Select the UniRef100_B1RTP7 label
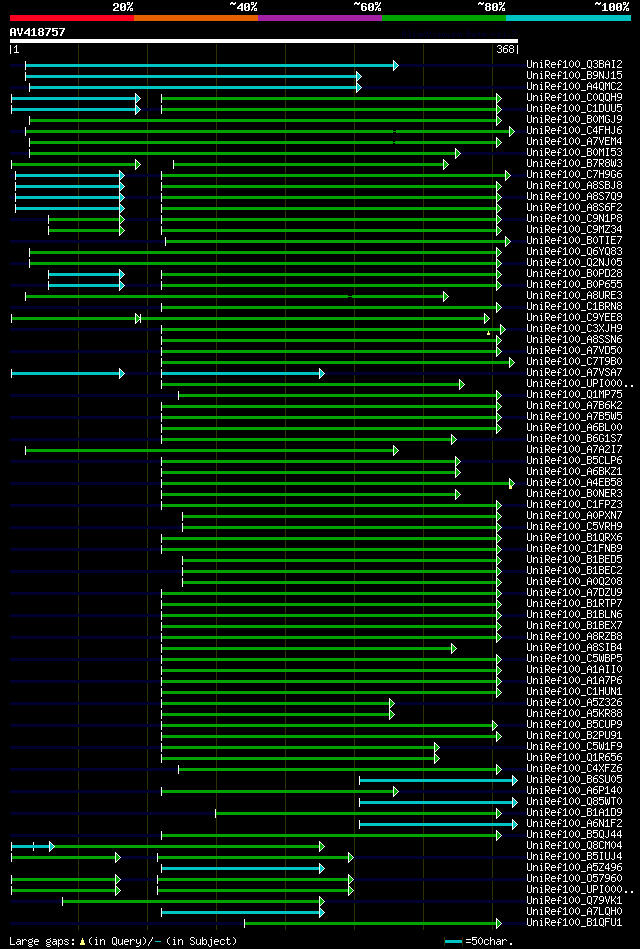Image resolution: width=640 pixels, height=949 pixels. coord(575,603)
